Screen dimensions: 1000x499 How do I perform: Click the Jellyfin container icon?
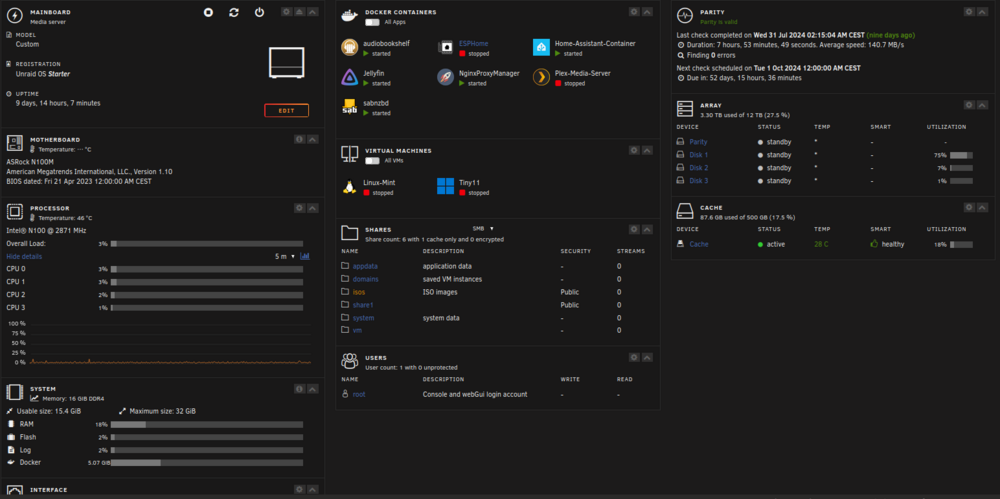tap(349, 77)
